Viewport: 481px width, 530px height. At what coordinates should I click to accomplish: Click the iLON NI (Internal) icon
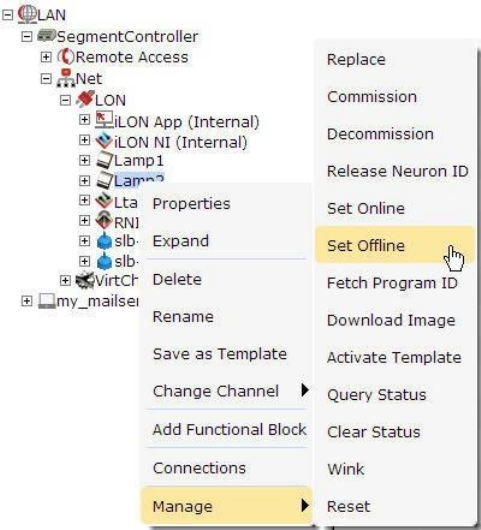click(104, 141)
